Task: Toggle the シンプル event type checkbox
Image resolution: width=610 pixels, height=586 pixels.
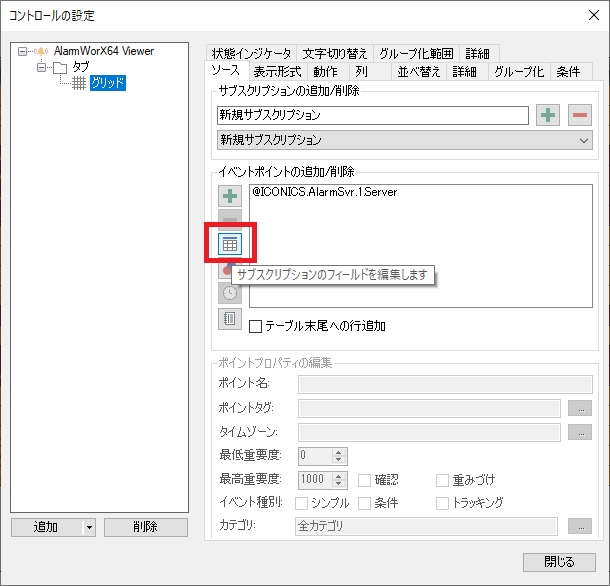Action: pyautogui.click(x=301, y=503)
